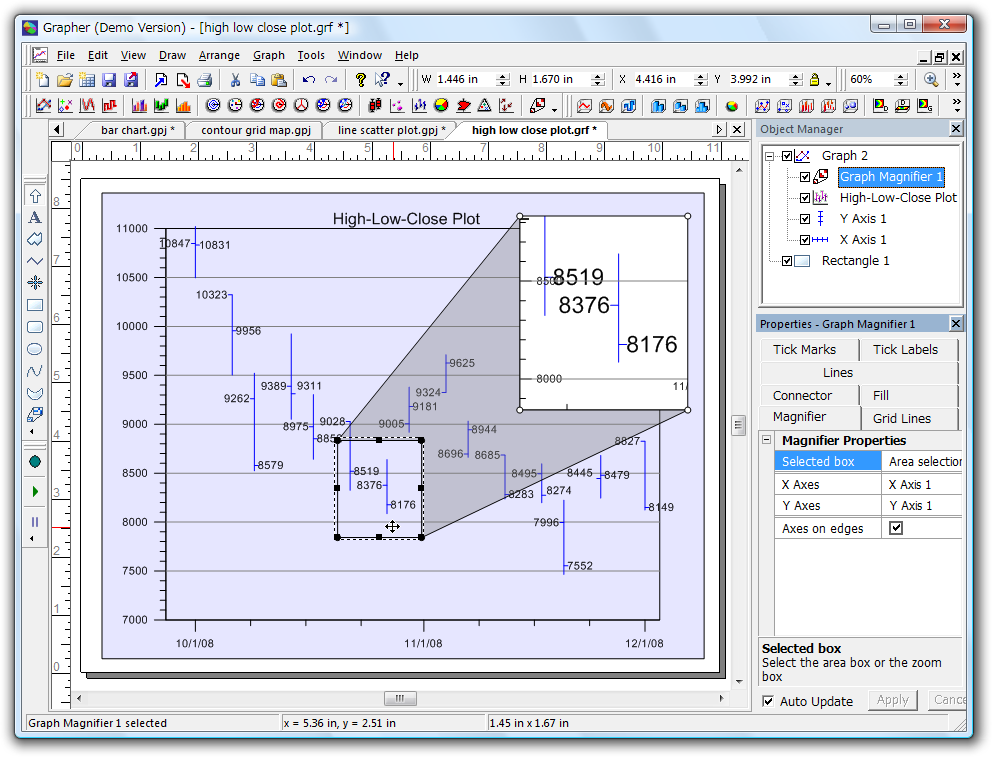This screenshot has width=992, height=757.
Task: Pick the Ellipse drawing tool
Action: point(35,349)
